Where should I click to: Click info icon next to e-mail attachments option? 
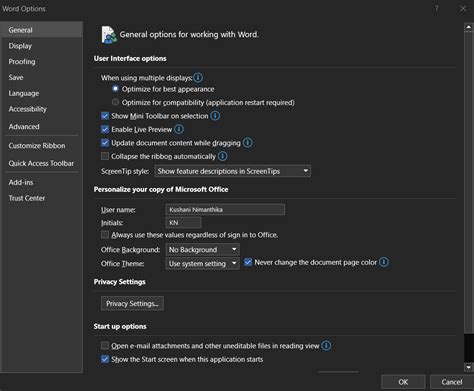pos(326,346)
